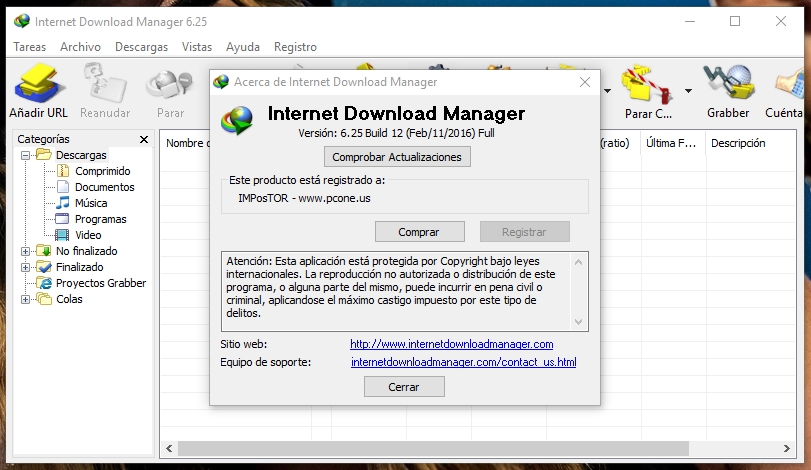Select Proyectos Grabber label in tree
Screen dimensions: 811x470
click(101, 283)
